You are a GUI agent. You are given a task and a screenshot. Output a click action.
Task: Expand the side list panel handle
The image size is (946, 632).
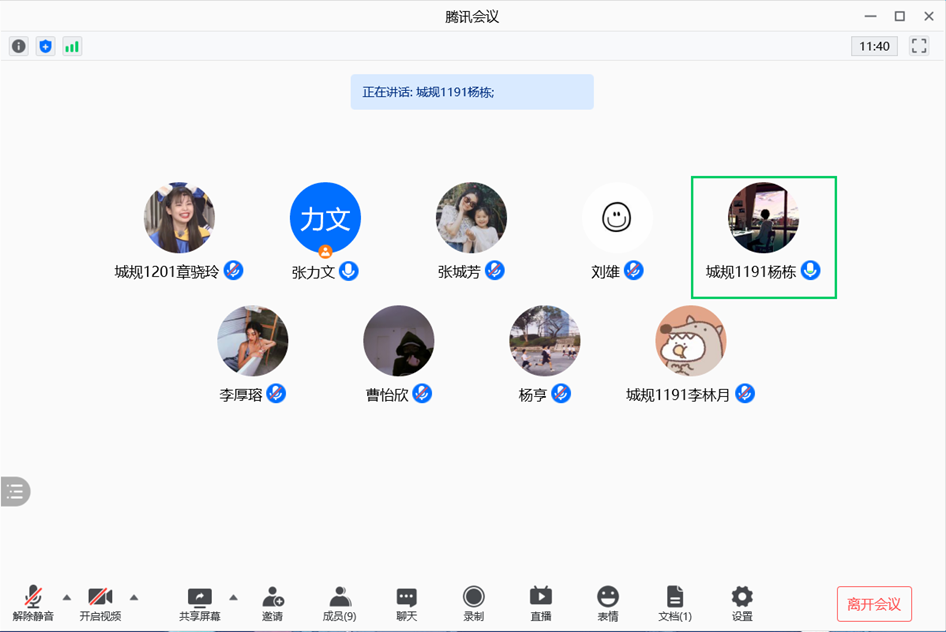pos(15,491)
